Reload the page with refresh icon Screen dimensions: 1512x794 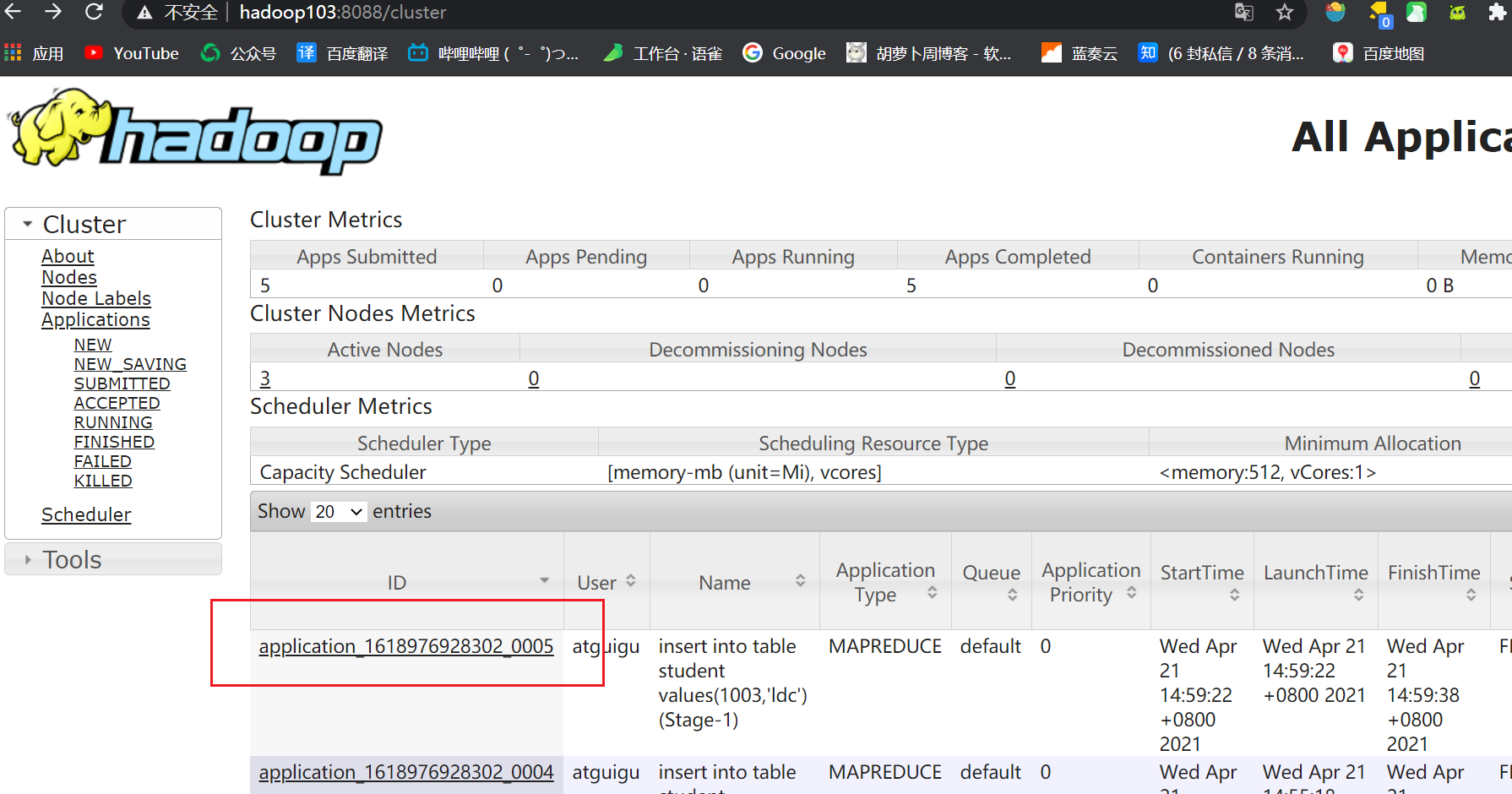(94, 12)
